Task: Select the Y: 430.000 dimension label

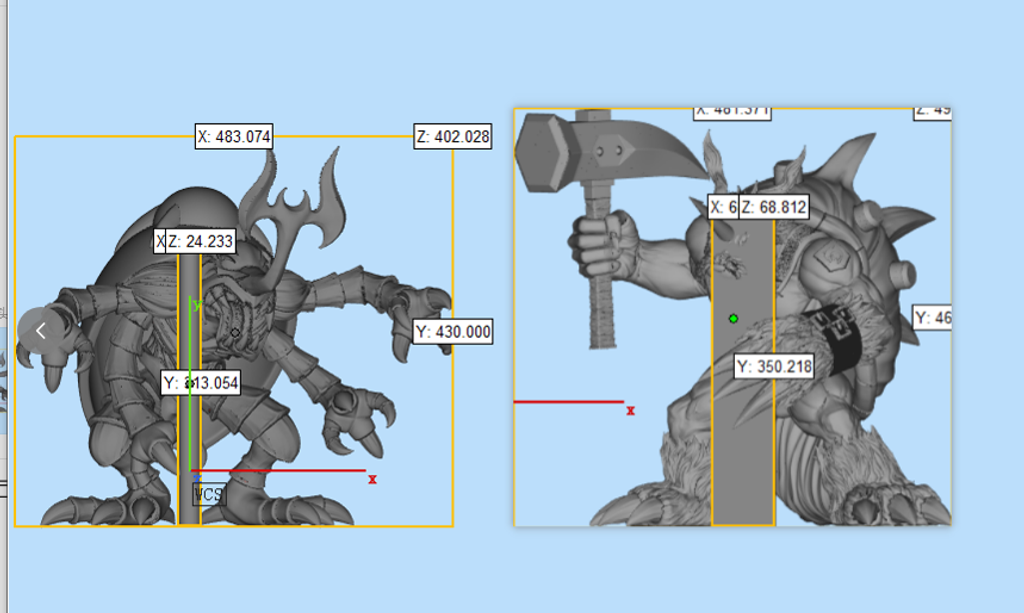Action: click(x=453, y=332)
